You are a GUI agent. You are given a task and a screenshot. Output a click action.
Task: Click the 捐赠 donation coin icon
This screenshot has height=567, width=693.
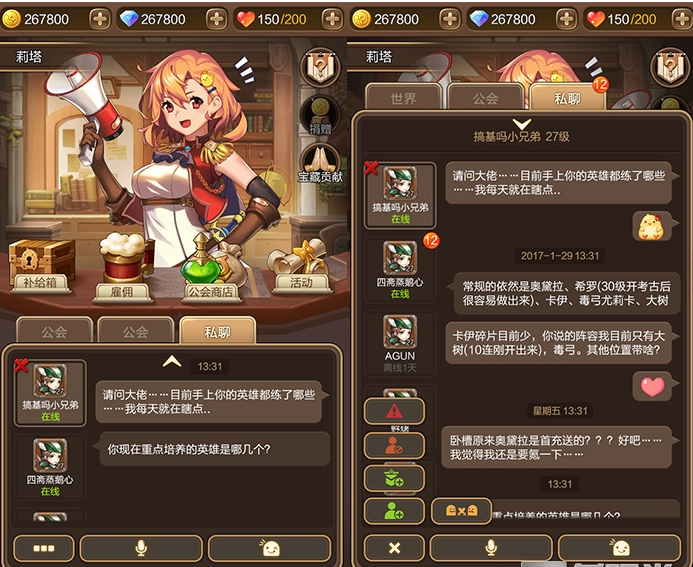coord(320,116)
